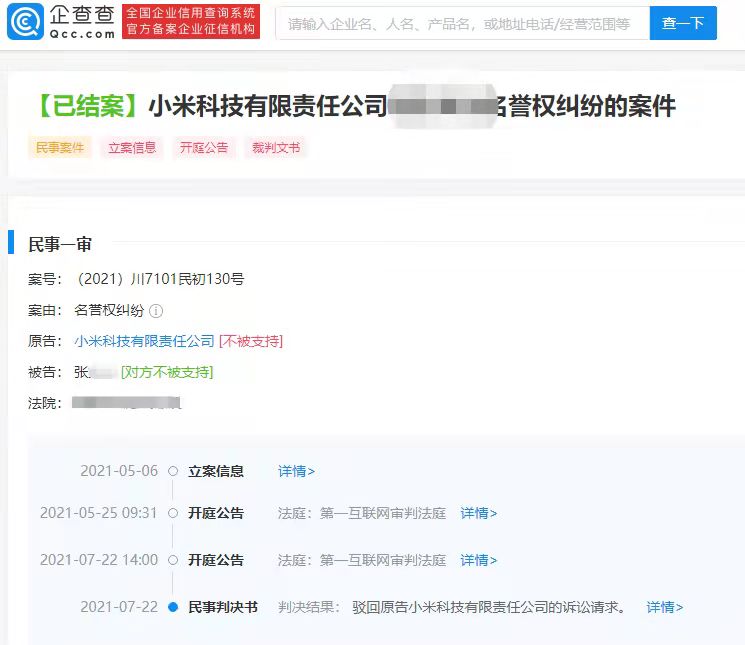Viewport: 745px width, 645px height.
Task: Open plaintiff link 小米科技有限责任公司
Action: (x=144, y=341)
